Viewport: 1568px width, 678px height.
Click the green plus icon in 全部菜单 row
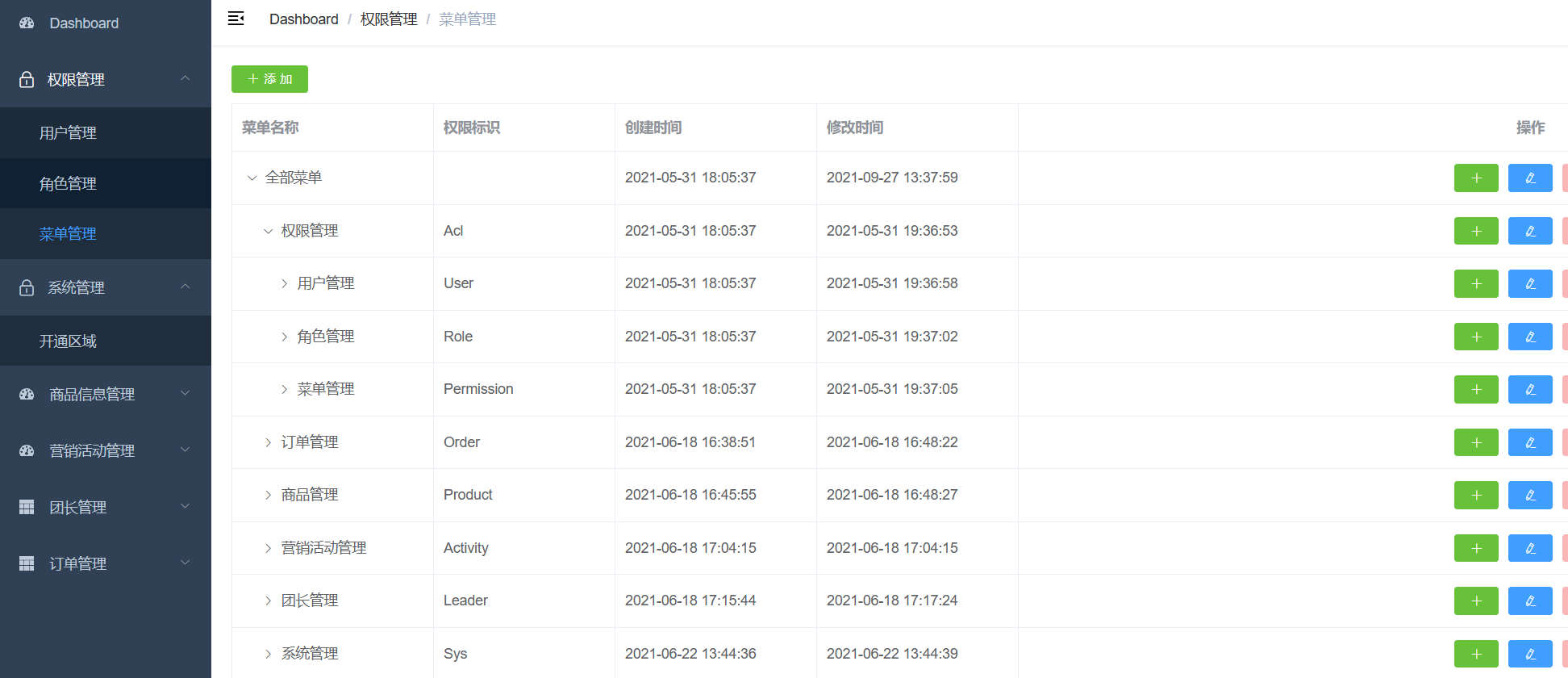click(x=1475, y=178)
